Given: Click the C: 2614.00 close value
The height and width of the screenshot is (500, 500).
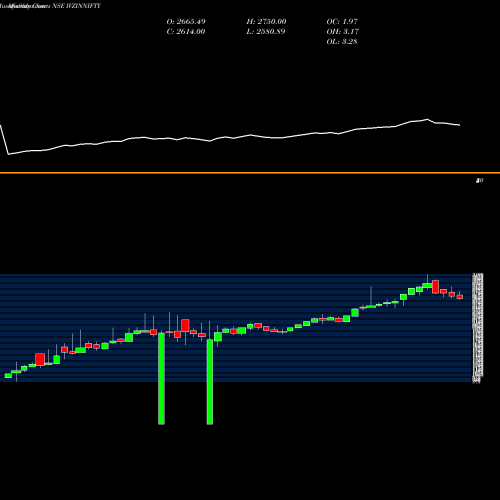Looking at the screenshot, I should click(x=186, y=32).
